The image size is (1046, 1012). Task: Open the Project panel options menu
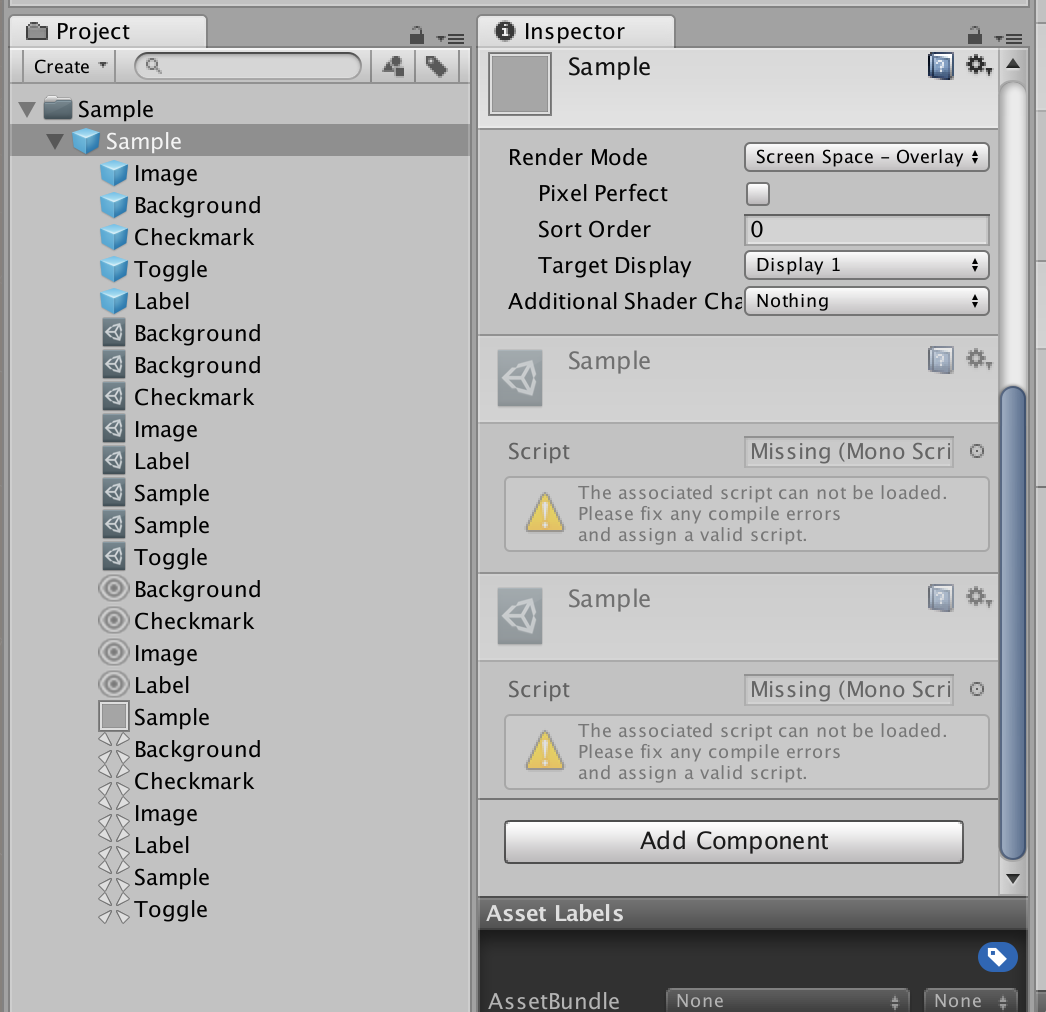tap(451, 38)
